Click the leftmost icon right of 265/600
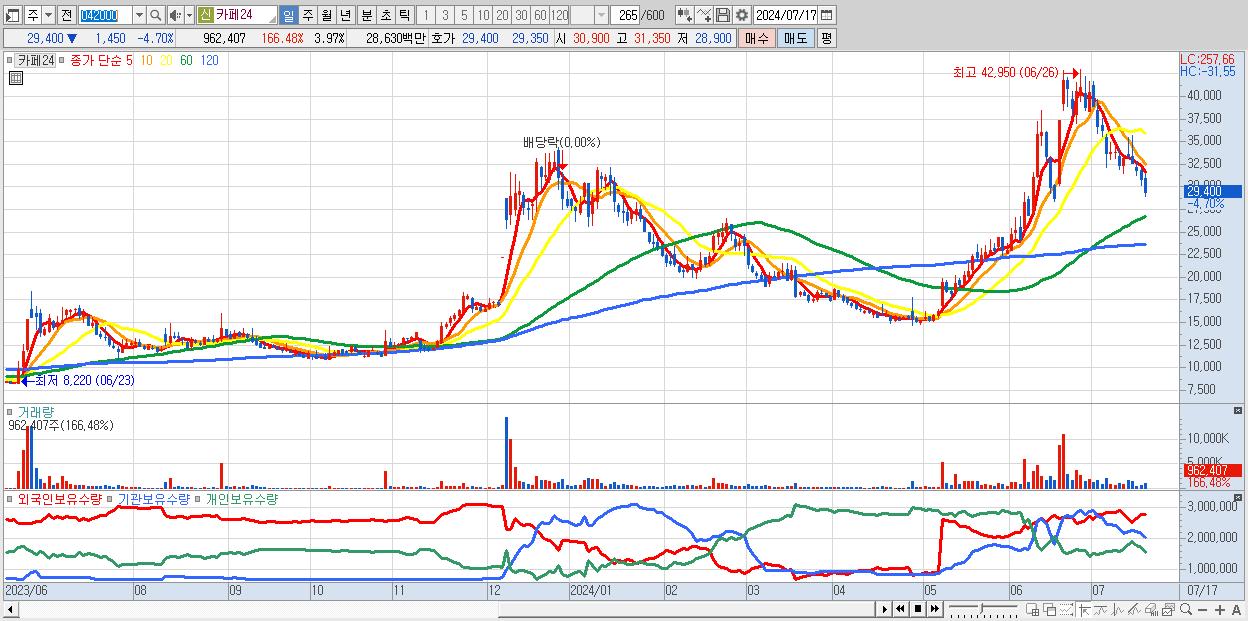1248x621 pixels. (x=685, y=15)
